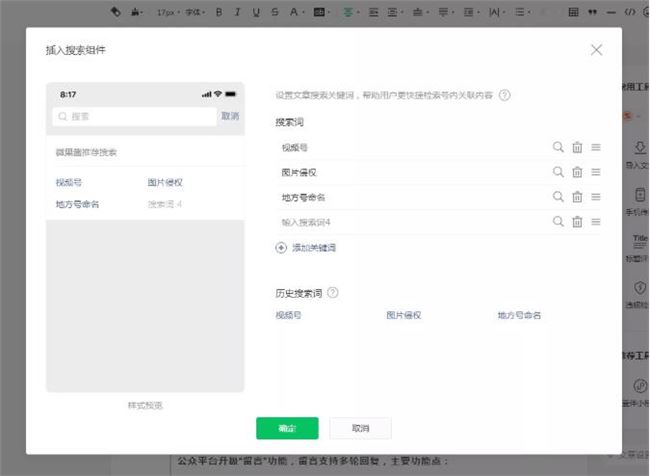The image size is (650, 476).
Task: Click the magnifier icon in the 输入搜索词4 row
Action: 558,221
